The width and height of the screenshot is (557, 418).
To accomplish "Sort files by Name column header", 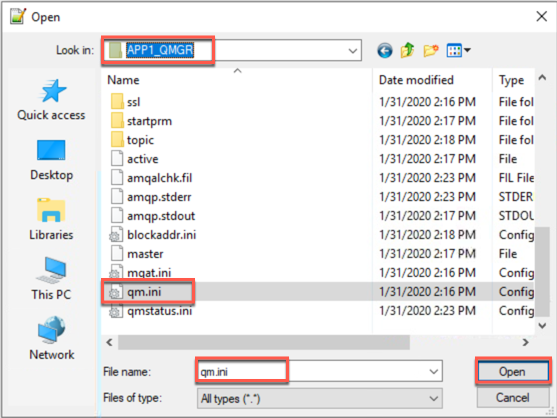I will 123,80.
